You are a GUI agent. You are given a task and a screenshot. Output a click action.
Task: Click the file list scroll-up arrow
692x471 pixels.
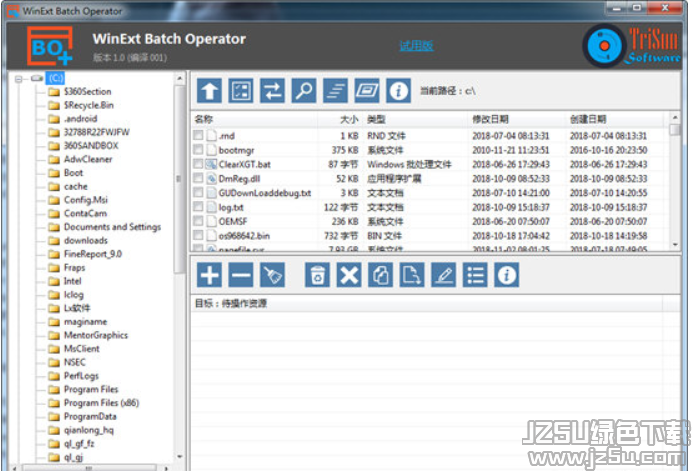tap(675, 117)
